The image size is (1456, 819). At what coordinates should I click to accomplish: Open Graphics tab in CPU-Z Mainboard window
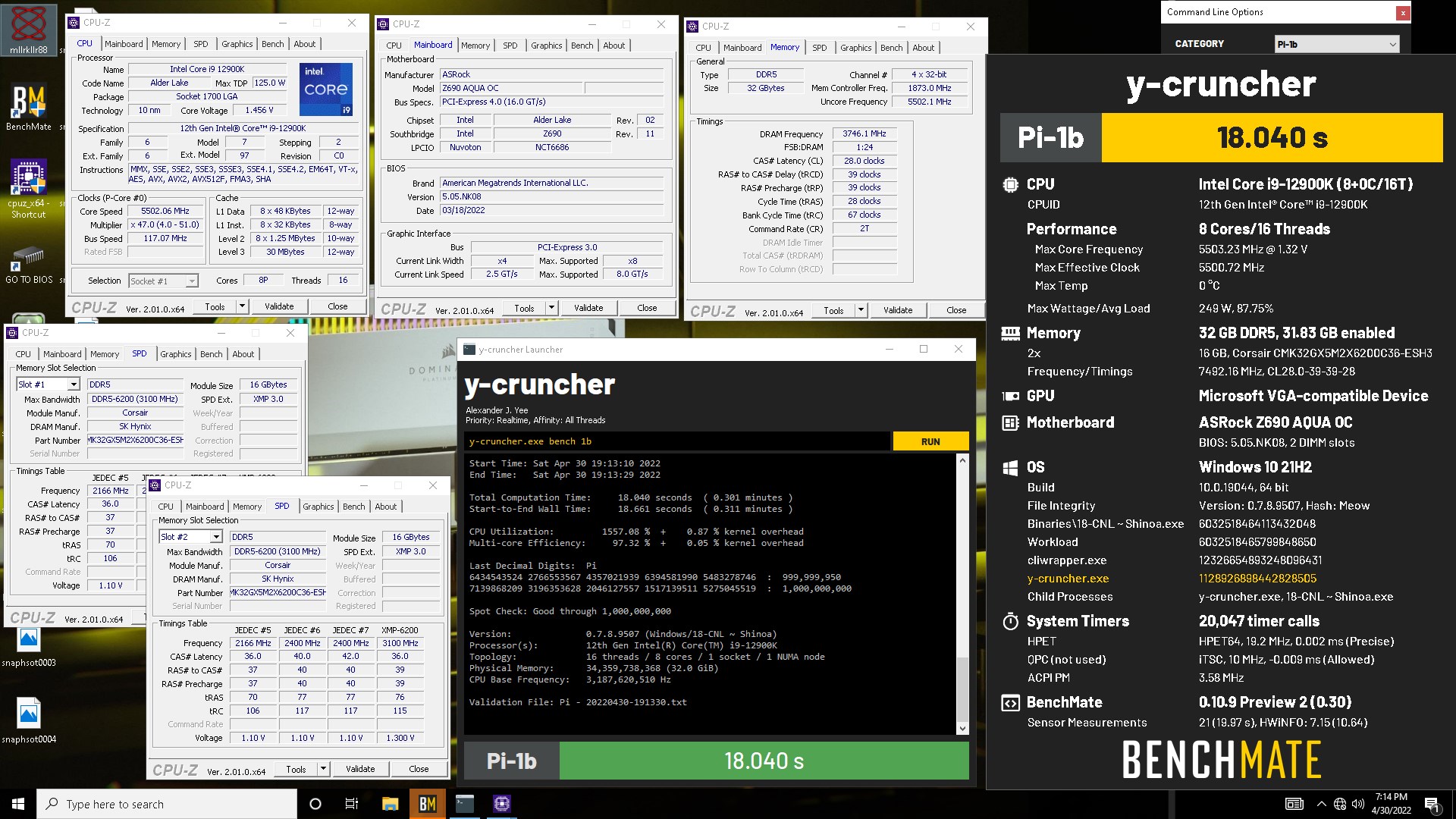[x=546, y=45]
